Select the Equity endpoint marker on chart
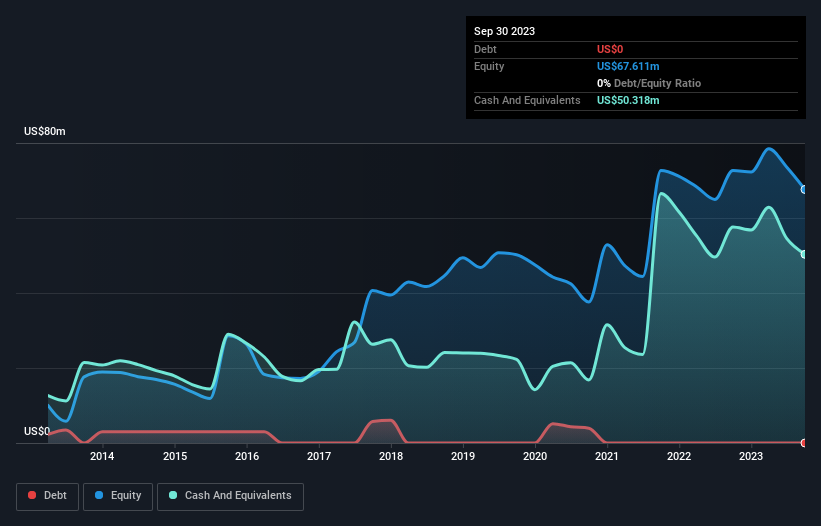The image size is (821, 526). coord(804,189)
